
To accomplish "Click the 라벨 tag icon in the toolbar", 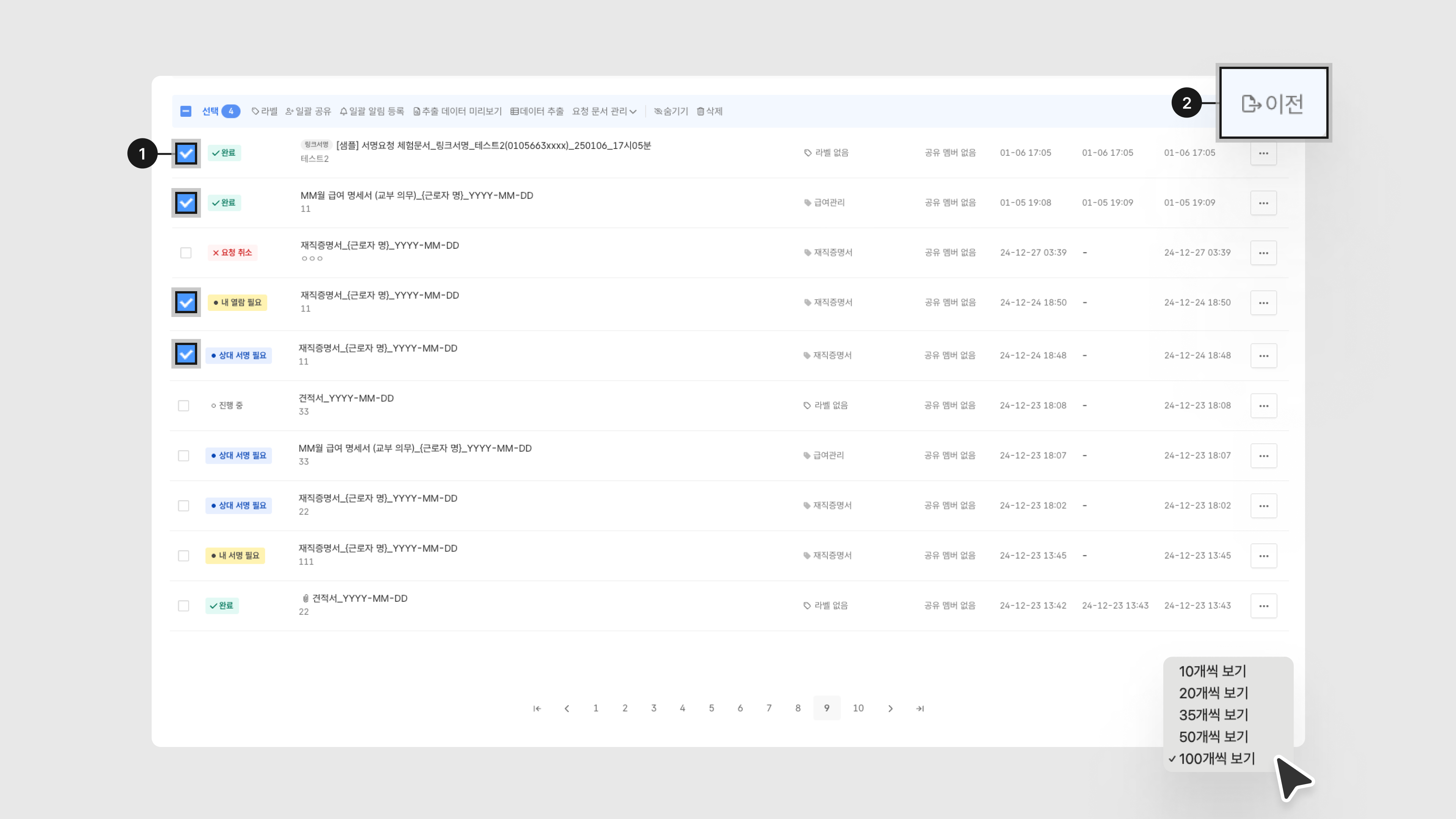I will [256, 111].
